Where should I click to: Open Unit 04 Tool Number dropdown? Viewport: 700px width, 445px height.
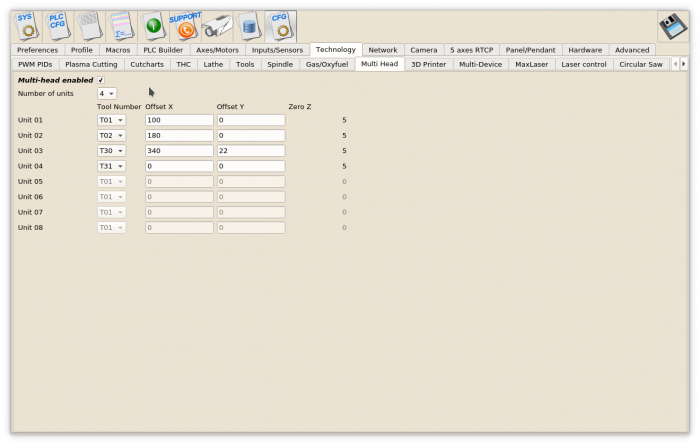111,166
